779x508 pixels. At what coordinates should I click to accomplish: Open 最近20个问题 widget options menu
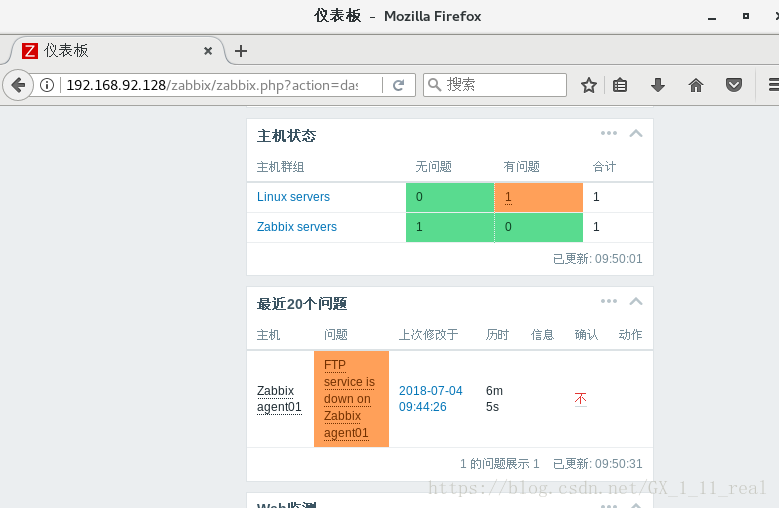point(609,301)
